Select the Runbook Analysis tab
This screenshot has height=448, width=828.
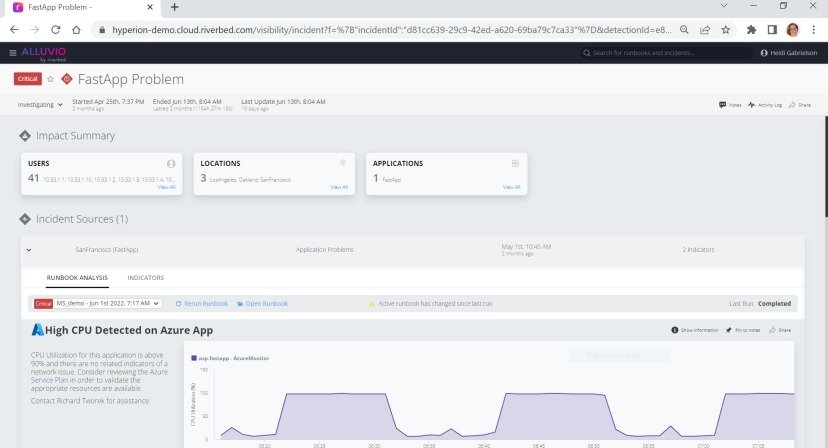click(x=78, y=277)
